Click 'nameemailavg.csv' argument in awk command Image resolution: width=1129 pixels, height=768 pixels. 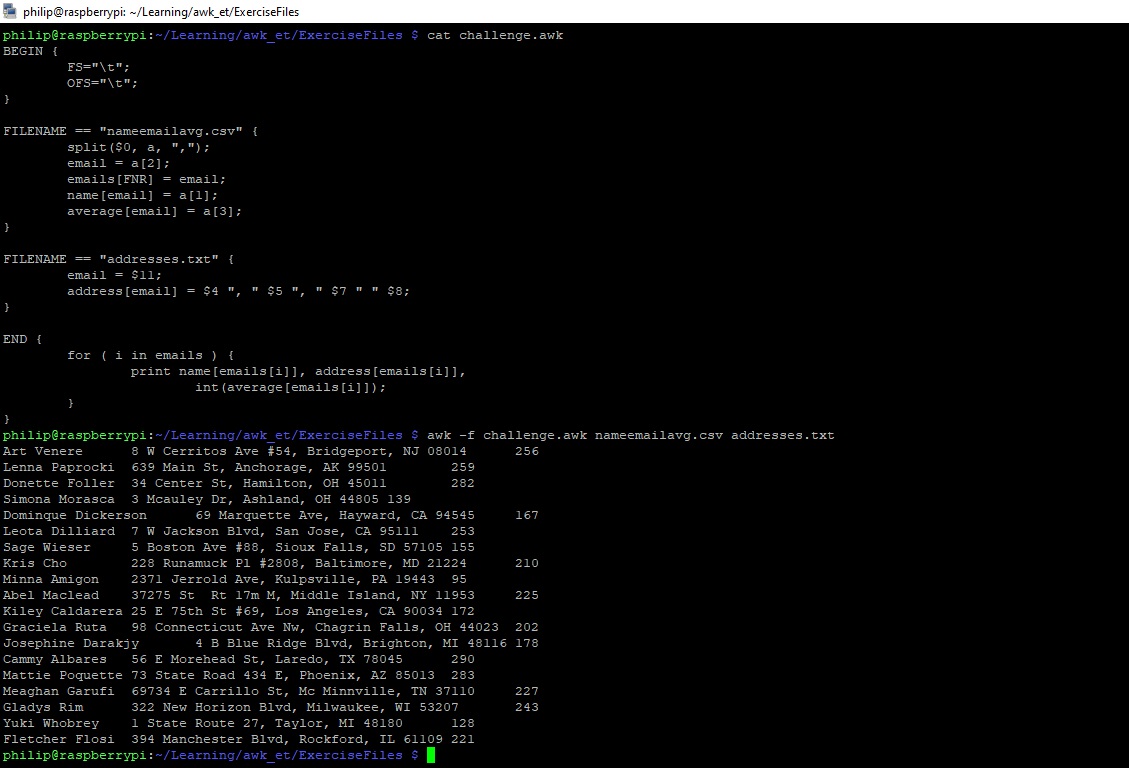[659, 435]
